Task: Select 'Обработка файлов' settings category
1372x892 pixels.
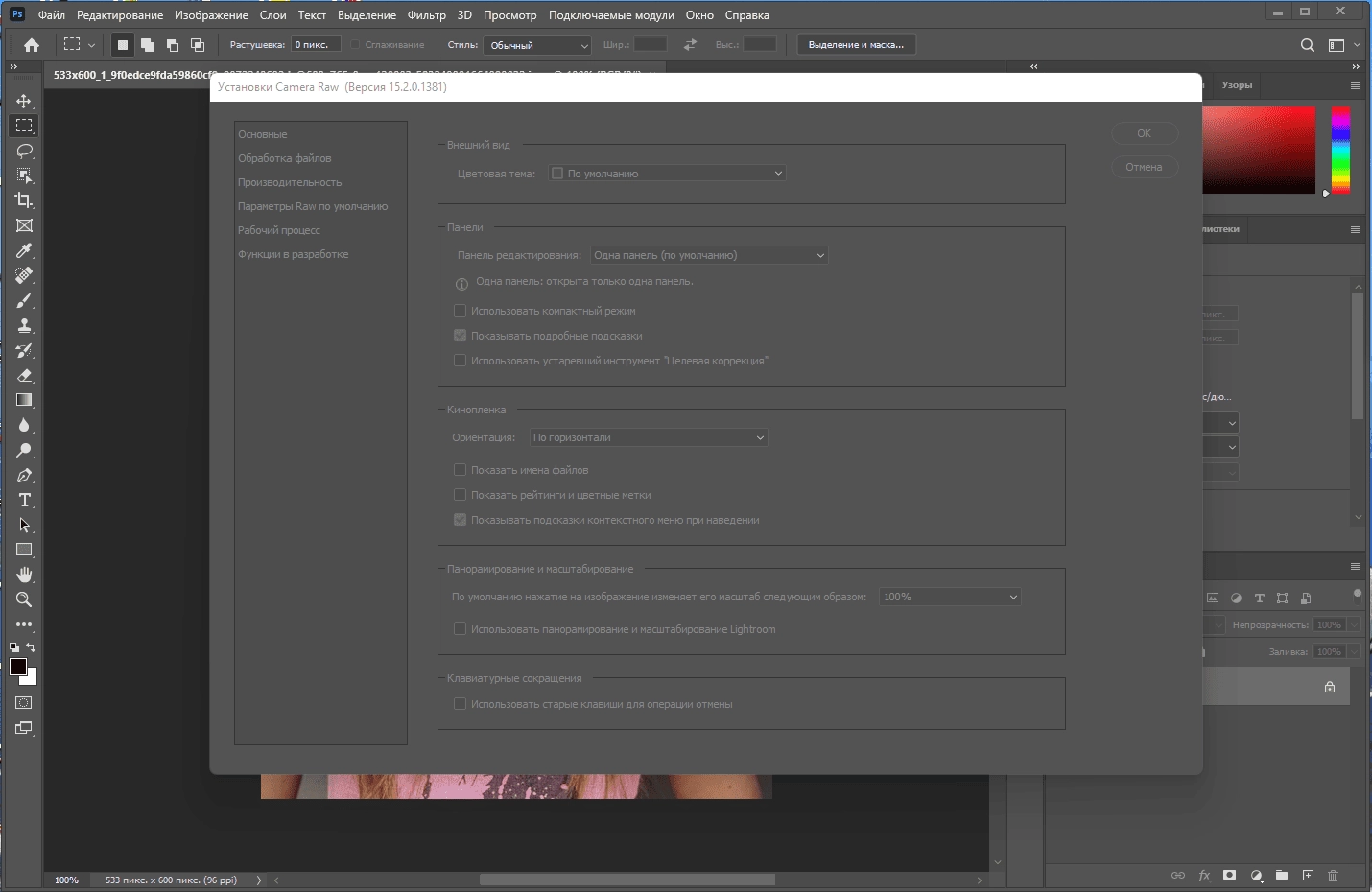Action: coord(285,158)
